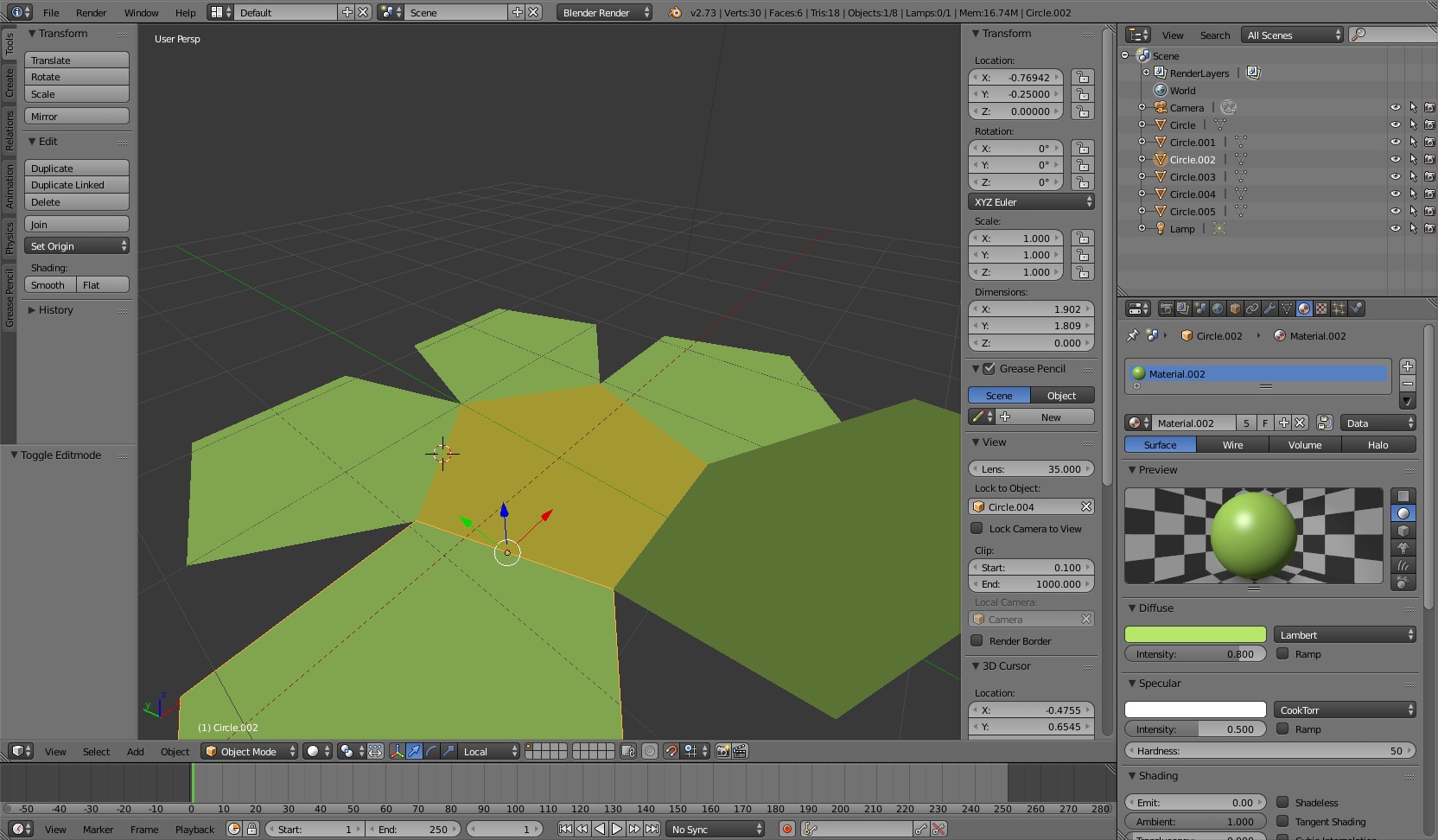Toggle the 3D manipulator axes icon

pos(397,751)
